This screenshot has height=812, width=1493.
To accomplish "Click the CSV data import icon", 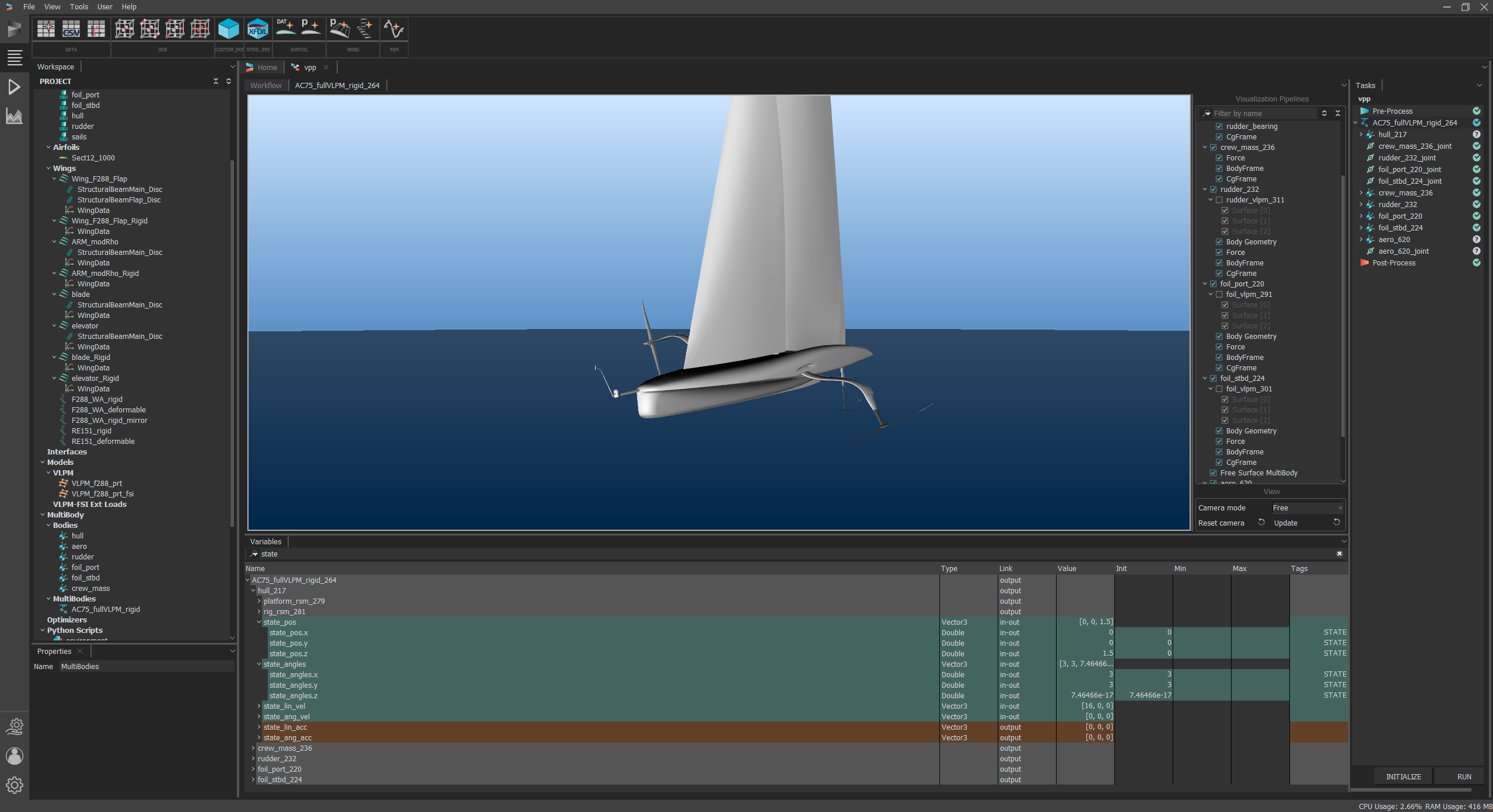I will coord(71,29).
